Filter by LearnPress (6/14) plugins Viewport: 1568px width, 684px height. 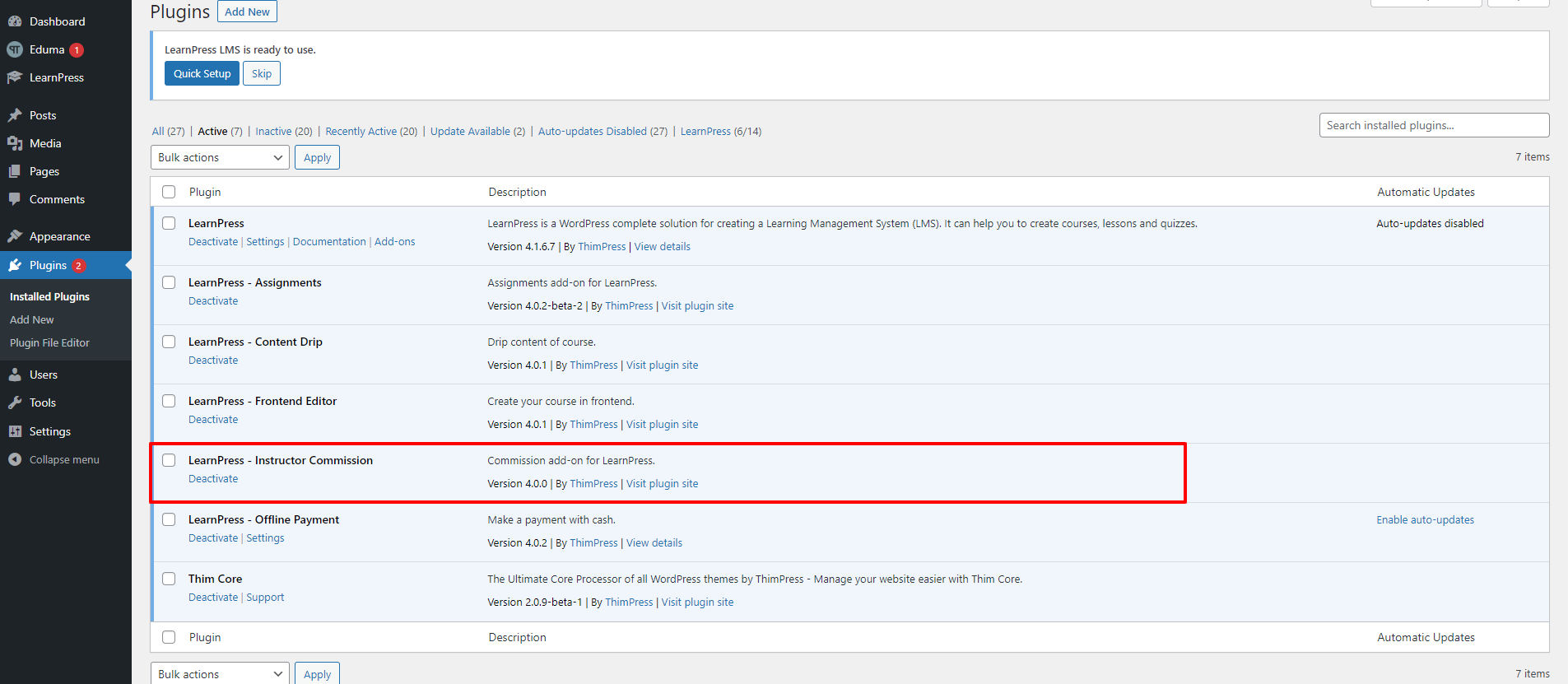click(721, 132)
